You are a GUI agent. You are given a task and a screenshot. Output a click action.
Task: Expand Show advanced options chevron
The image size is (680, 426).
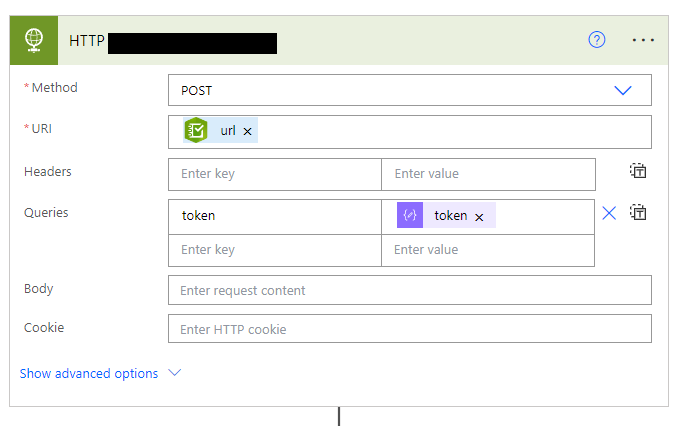(x=175, y=373)
